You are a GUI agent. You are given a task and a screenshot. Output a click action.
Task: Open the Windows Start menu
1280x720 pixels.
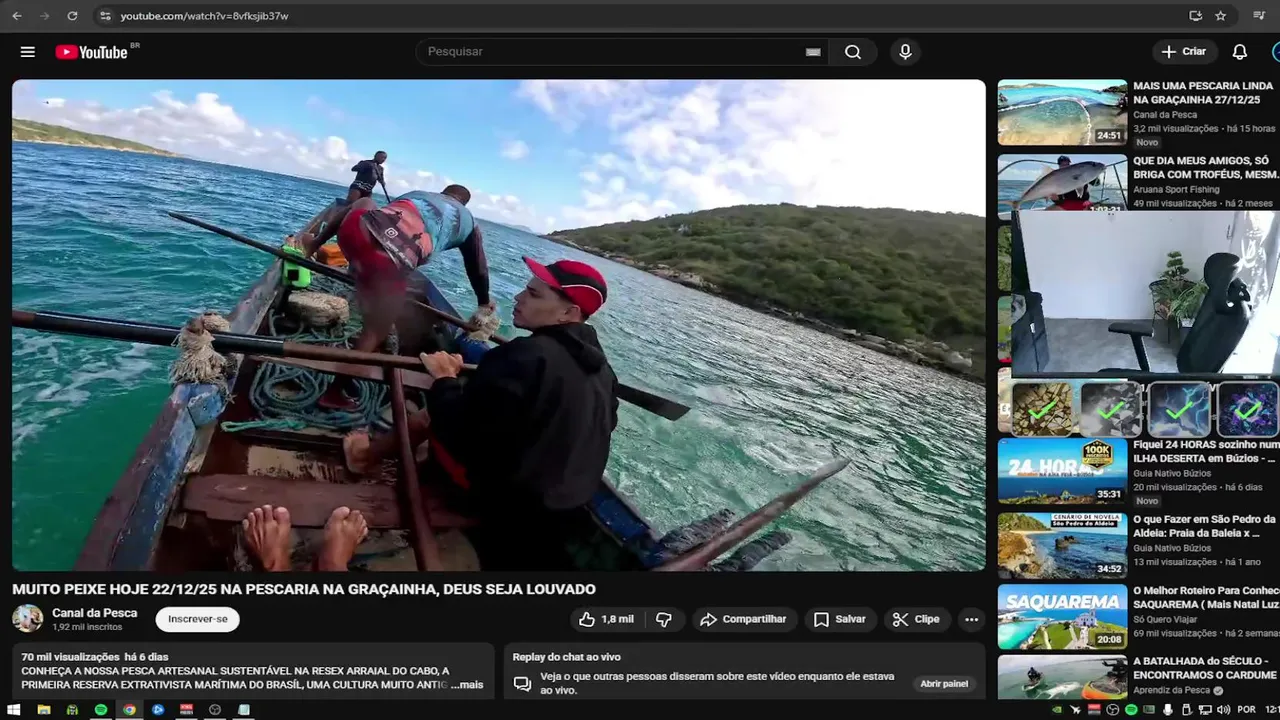click(14, 710)
